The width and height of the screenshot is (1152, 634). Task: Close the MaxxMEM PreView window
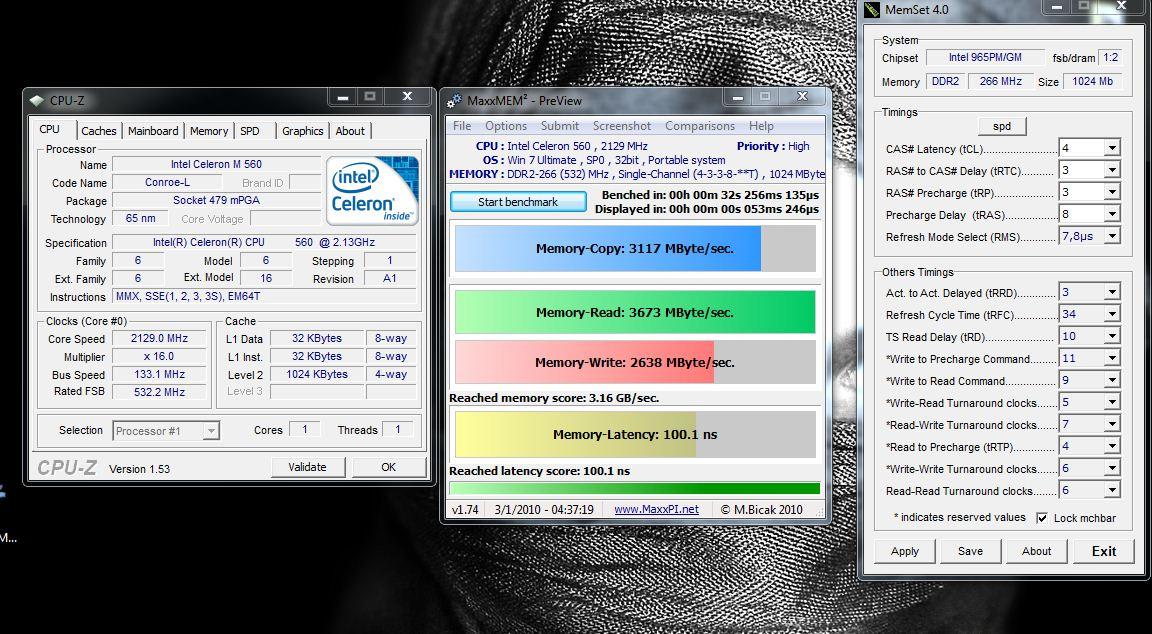click(802, 97)
